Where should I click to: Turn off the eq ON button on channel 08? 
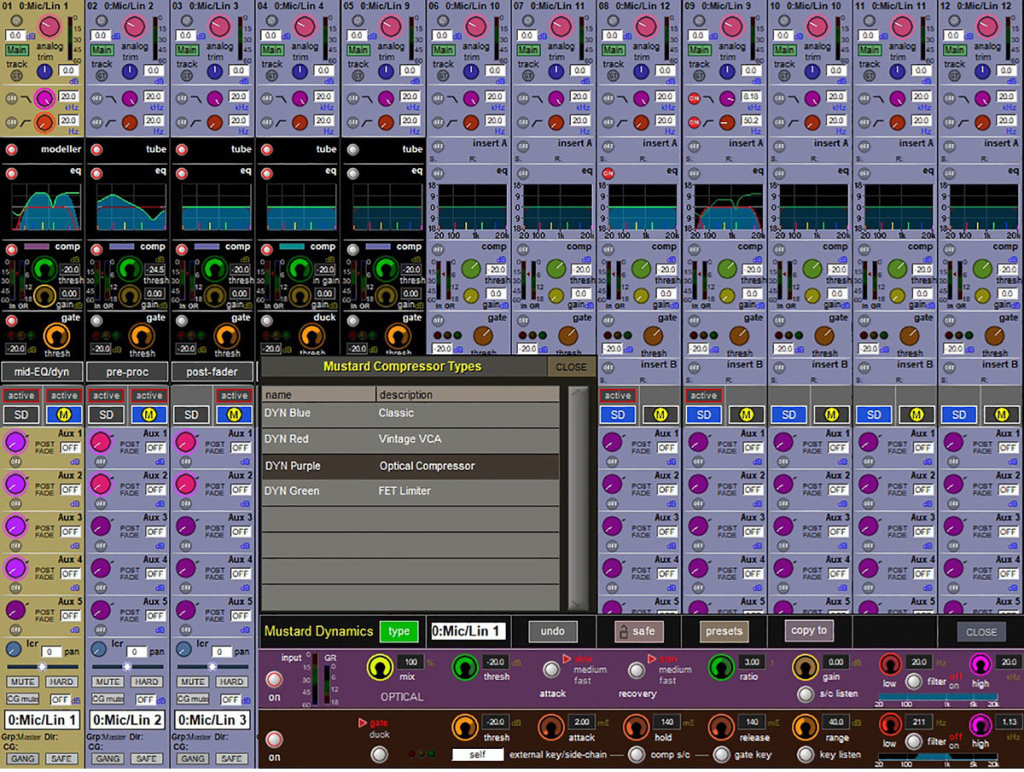tap(608, 174)
